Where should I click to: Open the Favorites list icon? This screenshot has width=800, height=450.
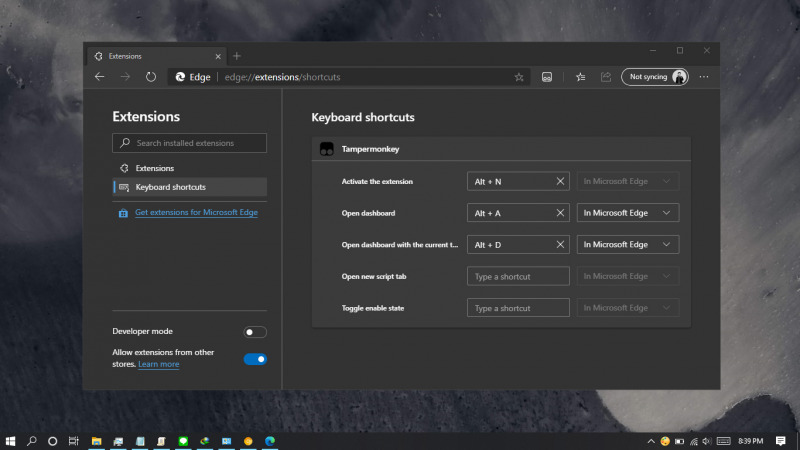point(581,77)
